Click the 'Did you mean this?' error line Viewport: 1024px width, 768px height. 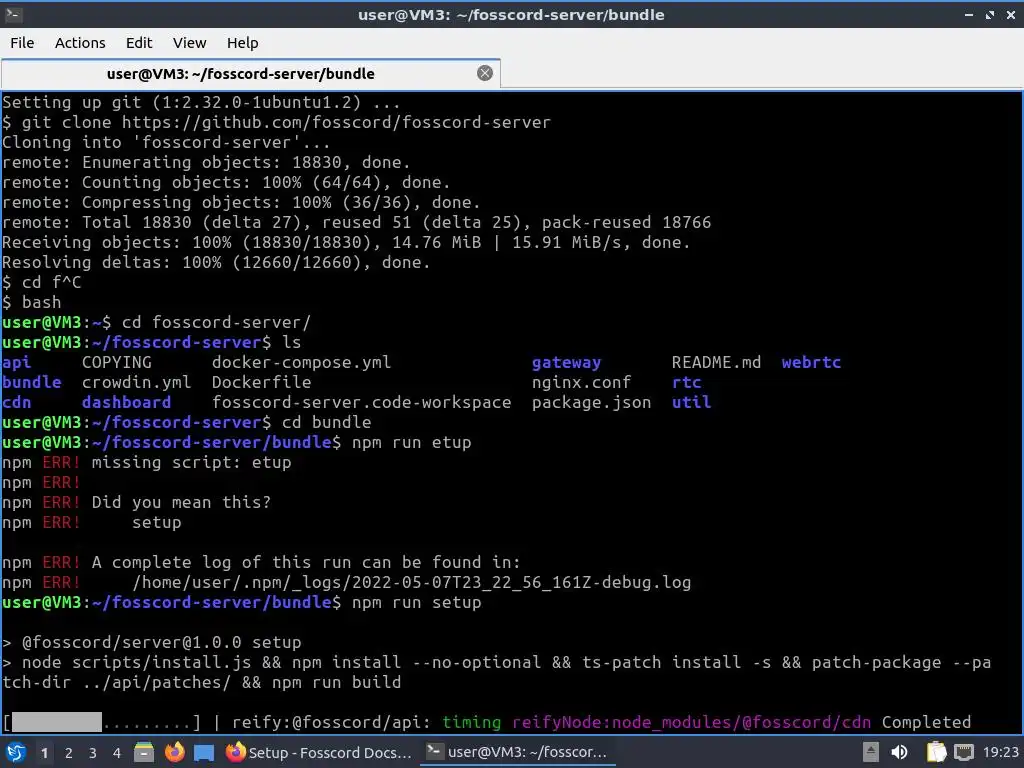tap(181, 502)
